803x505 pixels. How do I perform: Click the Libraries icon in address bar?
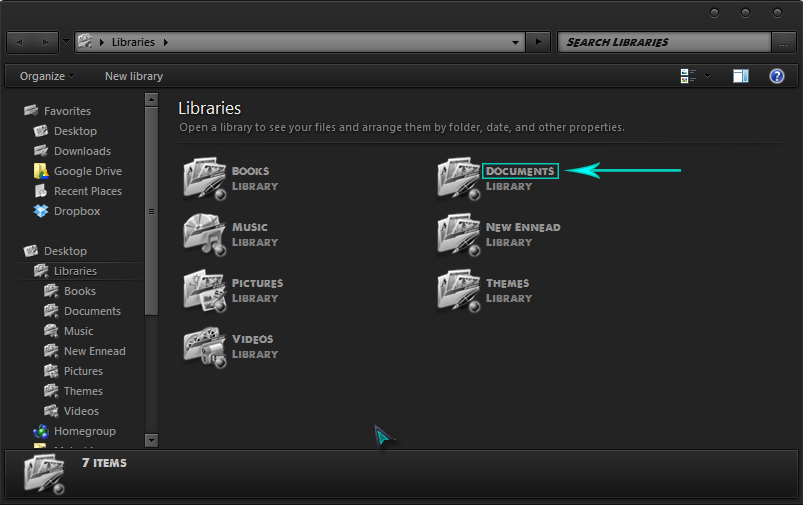(x=86, y=41)
